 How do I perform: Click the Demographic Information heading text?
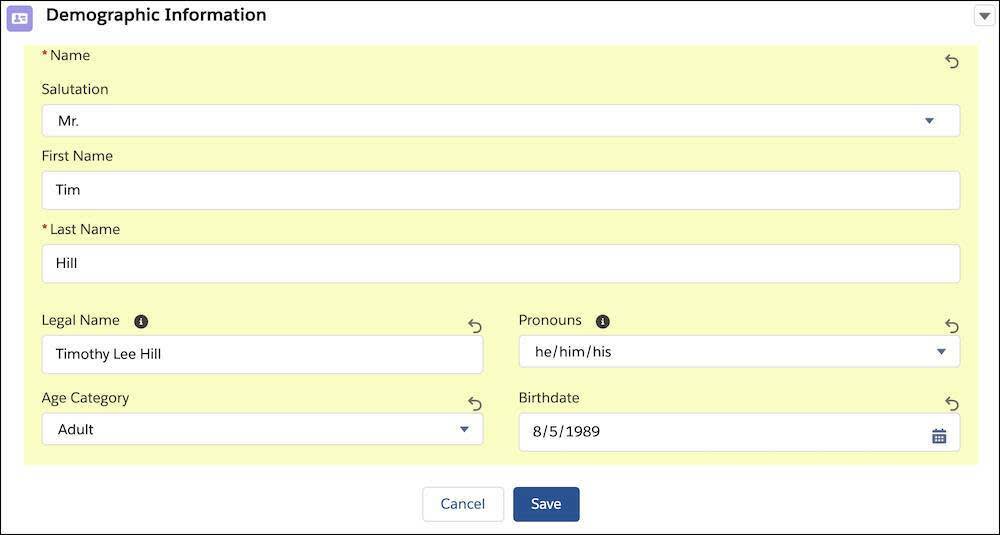(156, 15)
